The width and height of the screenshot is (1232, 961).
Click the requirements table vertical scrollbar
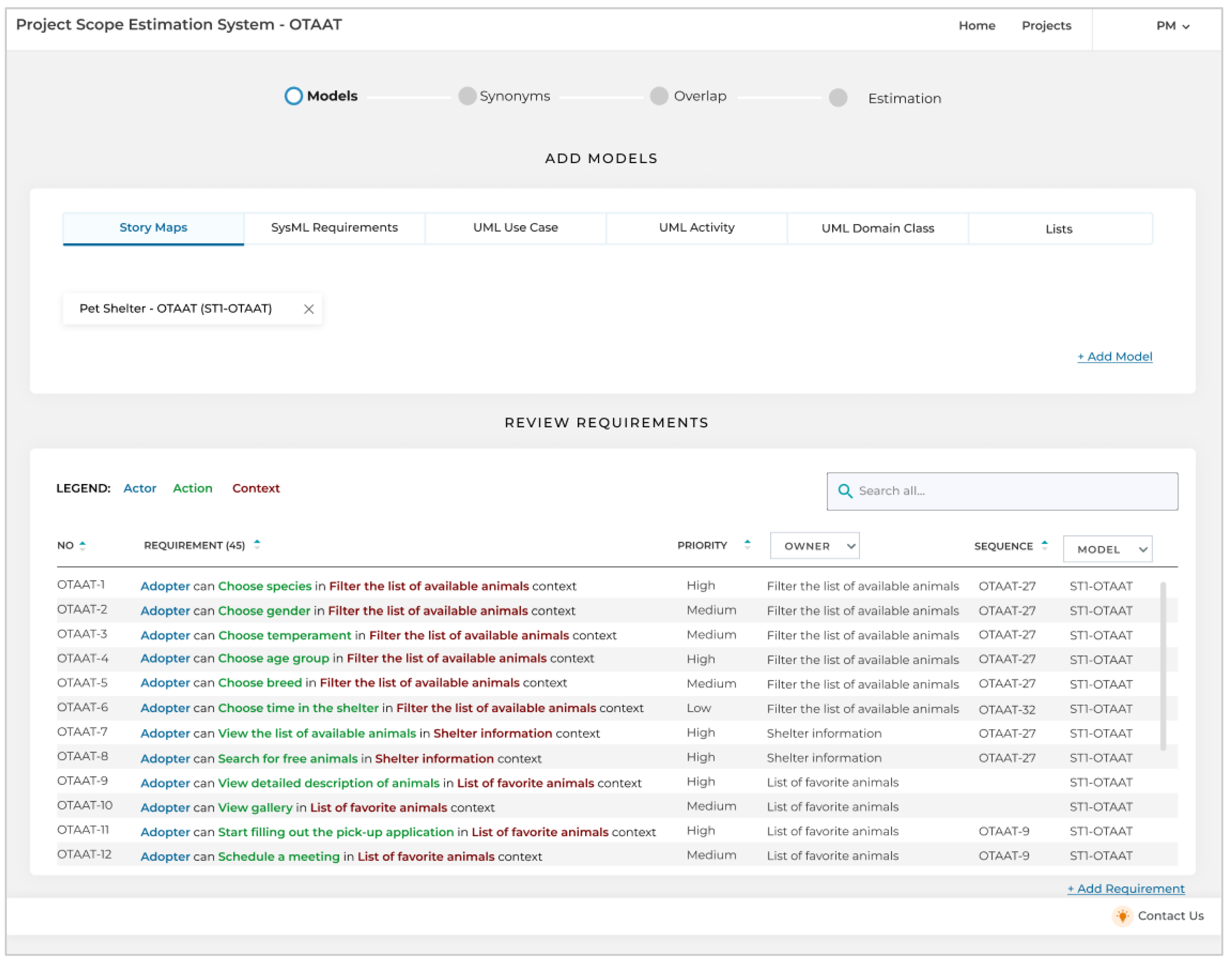coord(1163,666)
